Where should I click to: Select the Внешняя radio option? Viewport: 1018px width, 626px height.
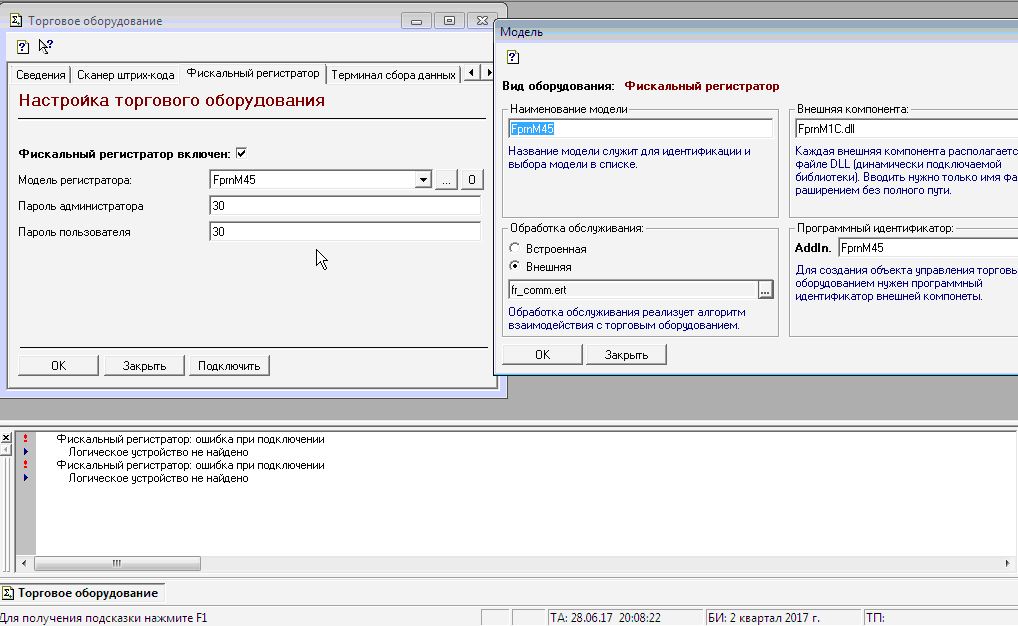pos(515,267)
